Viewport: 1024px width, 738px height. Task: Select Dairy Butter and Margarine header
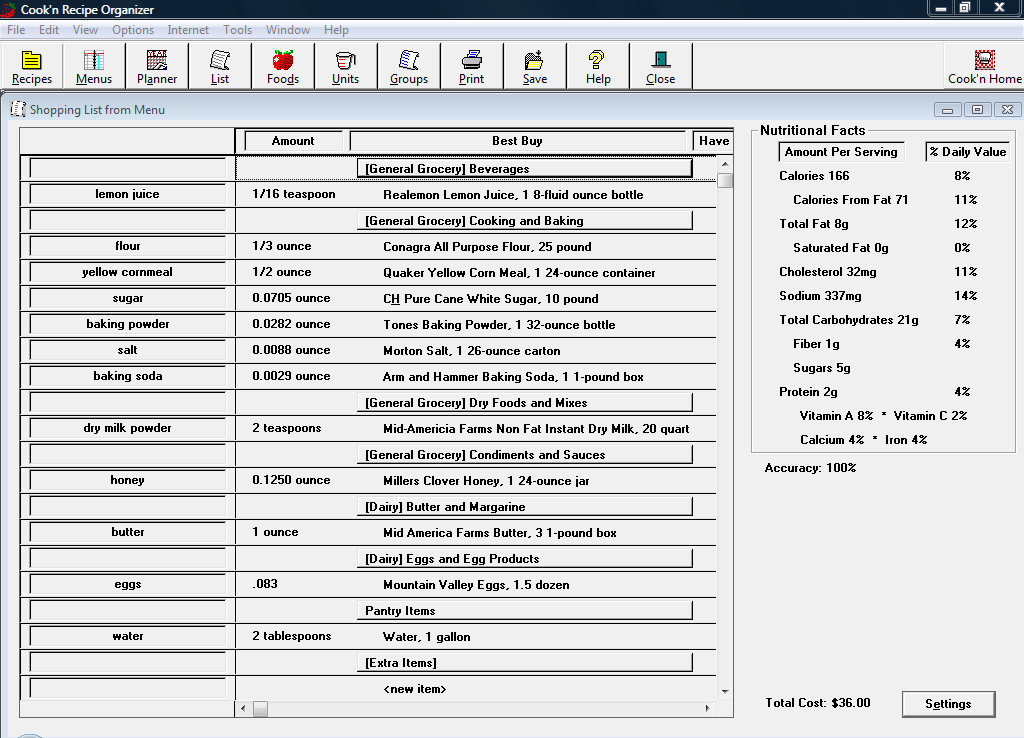(524, 507)
